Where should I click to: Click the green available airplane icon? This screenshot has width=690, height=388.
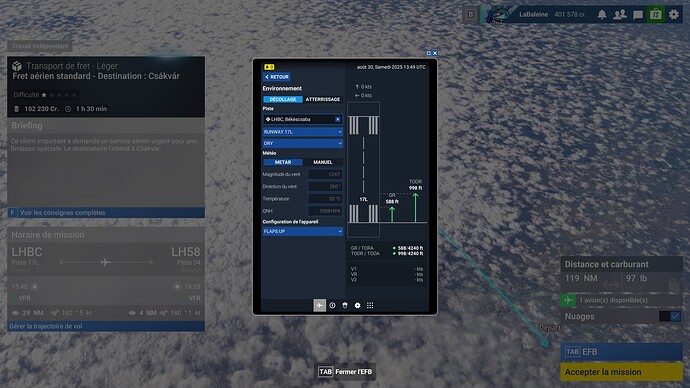tap(568, 300)
